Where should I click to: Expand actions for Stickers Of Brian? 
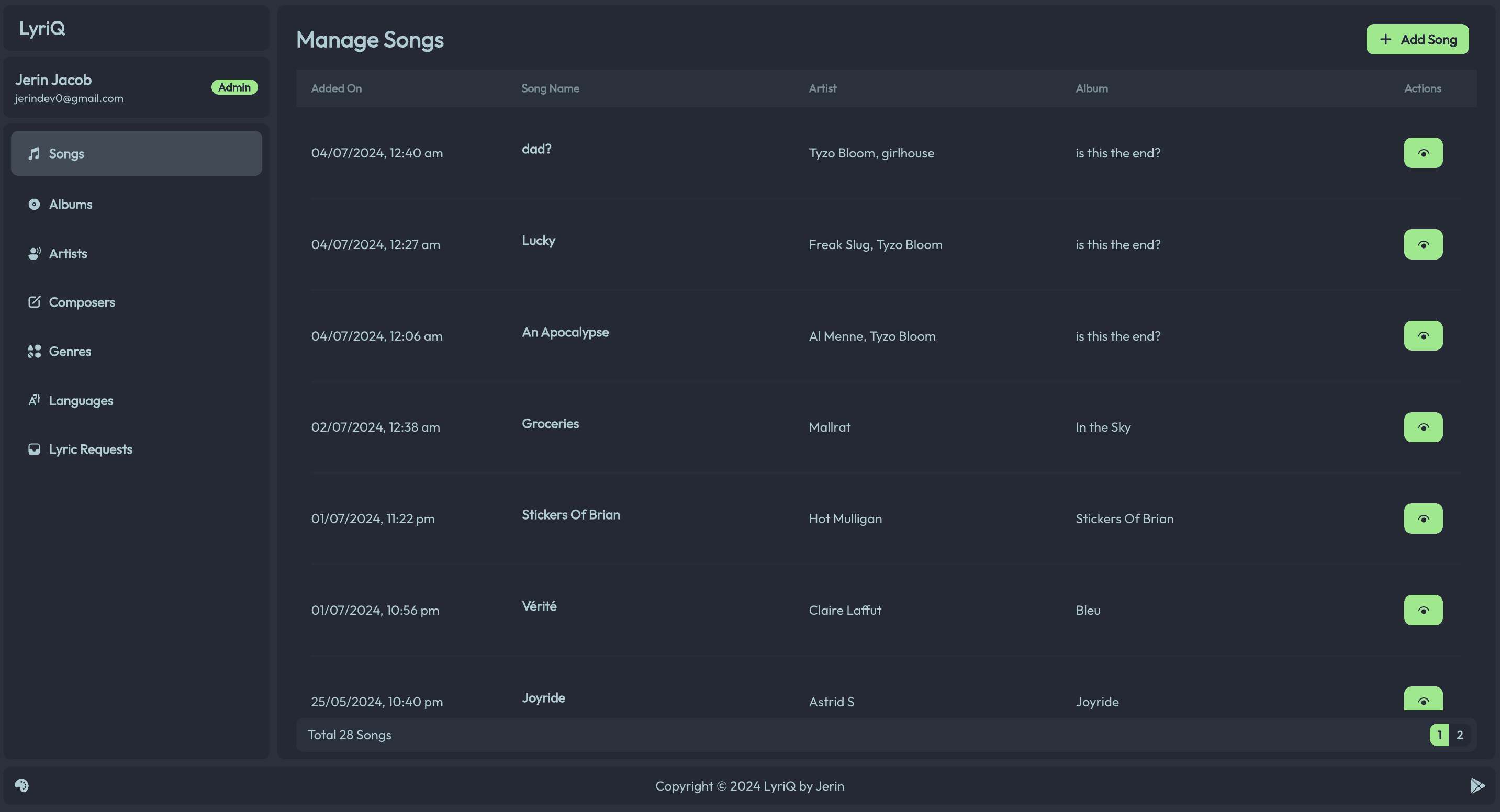(x=1423, y=518)
